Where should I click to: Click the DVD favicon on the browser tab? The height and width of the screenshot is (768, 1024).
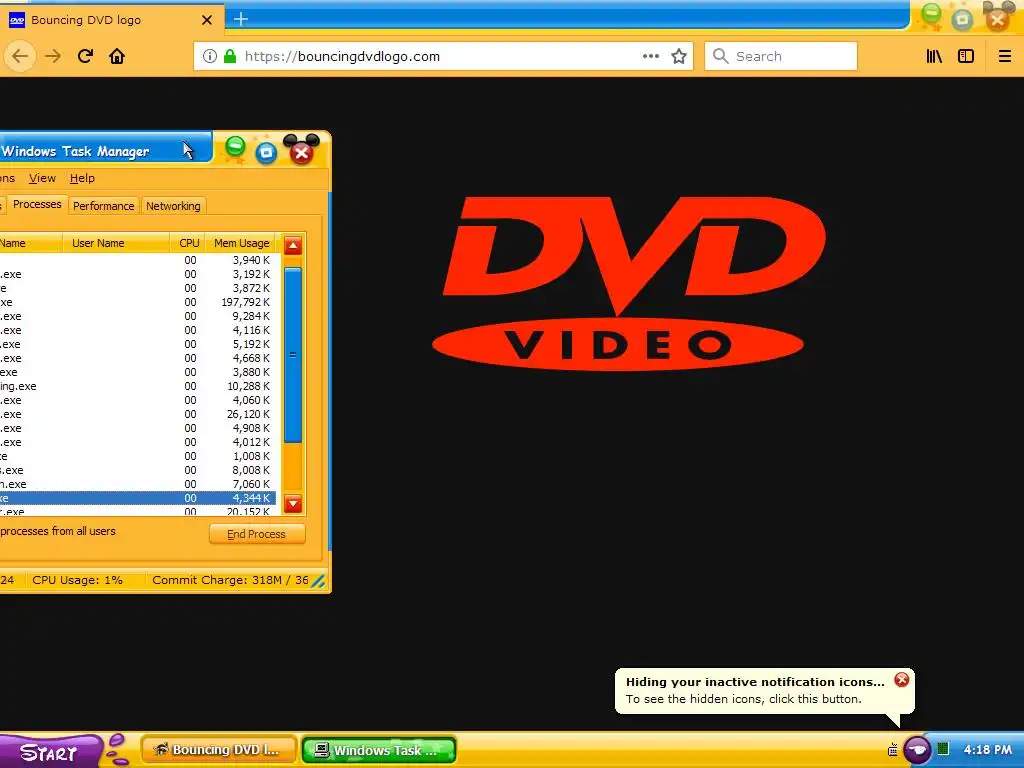click(17, 20)
